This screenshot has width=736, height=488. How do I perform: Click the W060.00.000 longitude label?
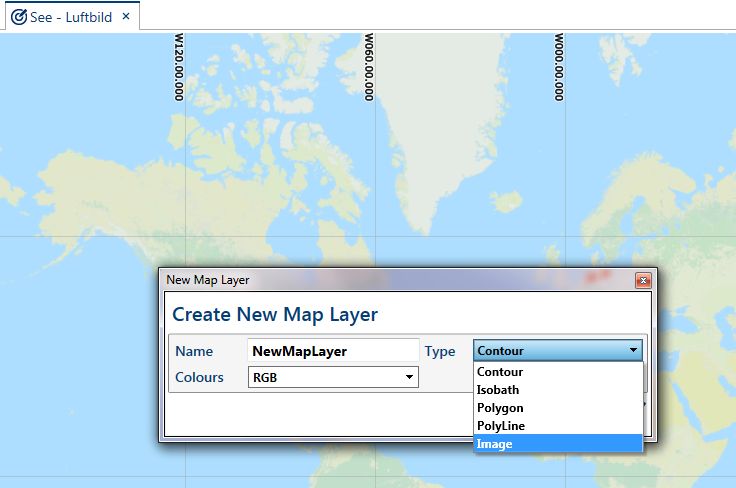pyautogui.click(x=369, y=67)
